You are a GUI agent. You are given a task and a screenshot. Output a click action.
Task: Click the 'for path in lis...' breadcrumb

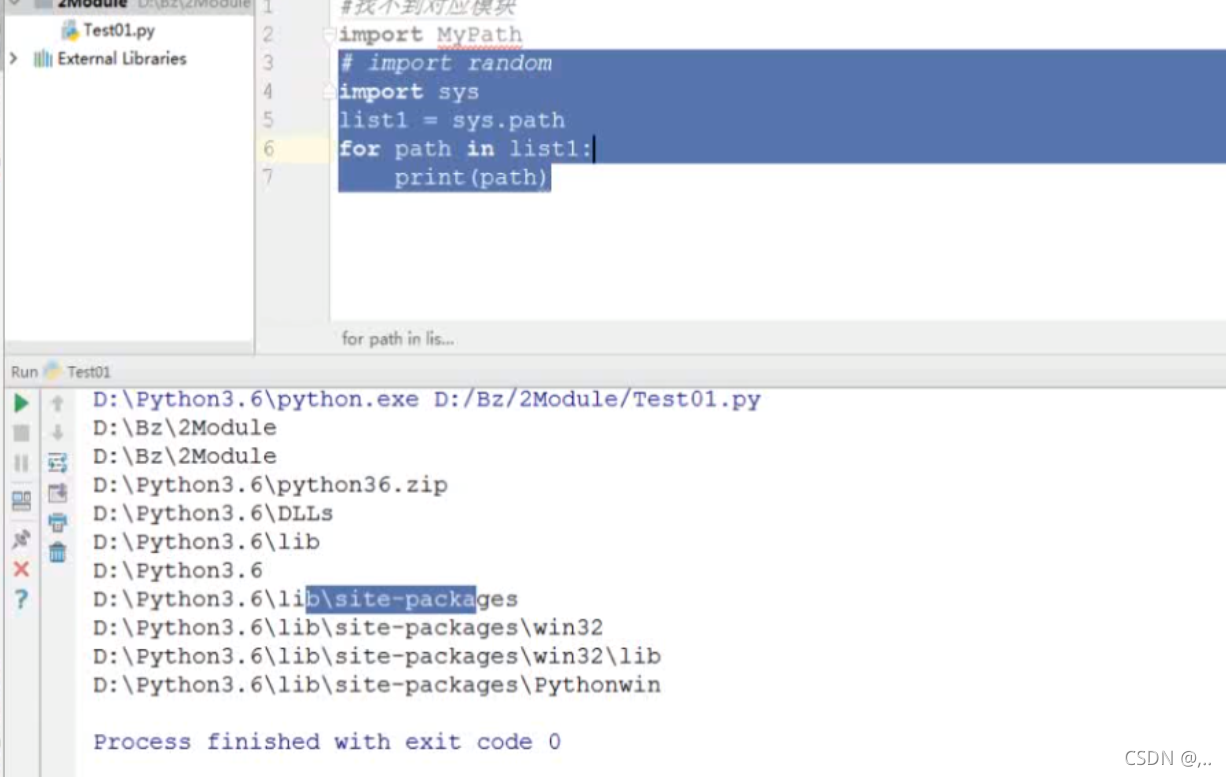(398, 339)
